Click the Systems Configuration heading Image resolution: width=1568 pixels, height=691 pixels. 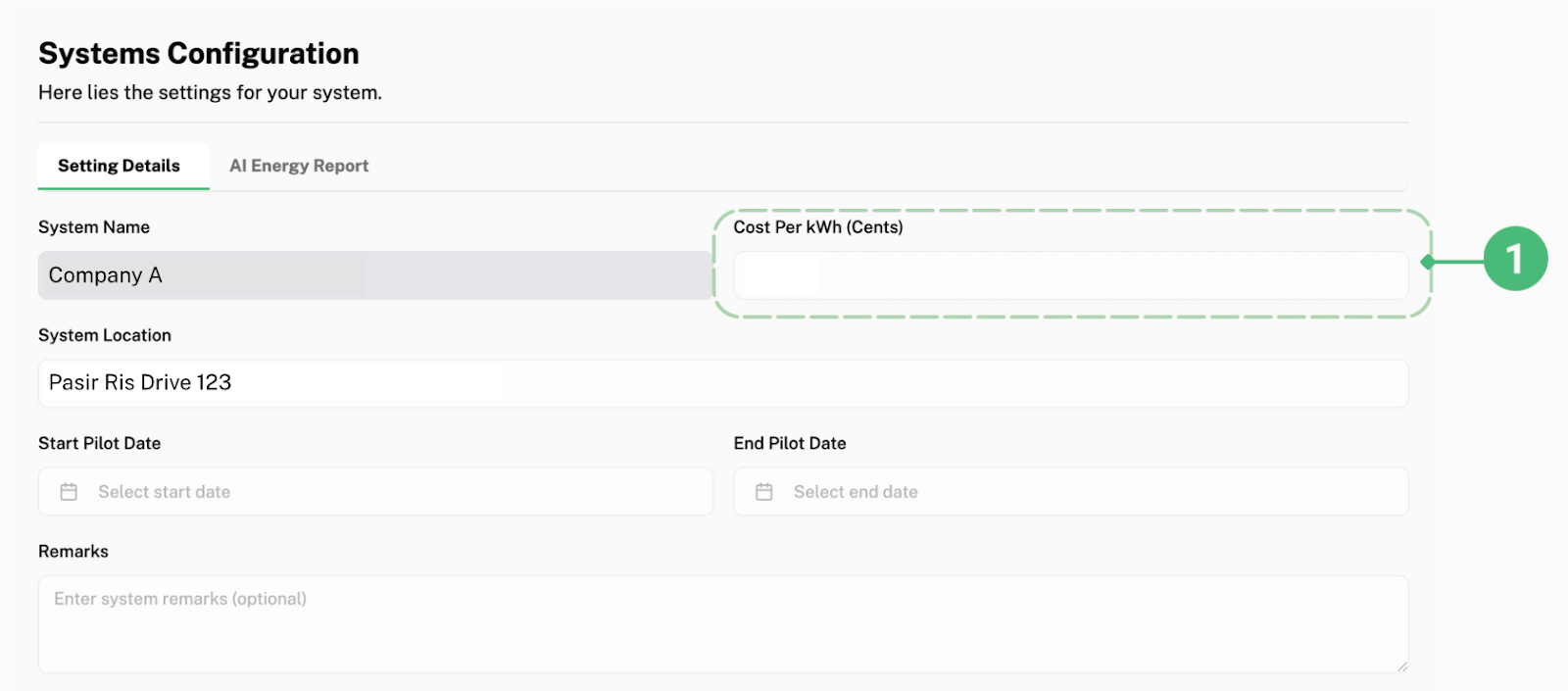pos(199,53)
